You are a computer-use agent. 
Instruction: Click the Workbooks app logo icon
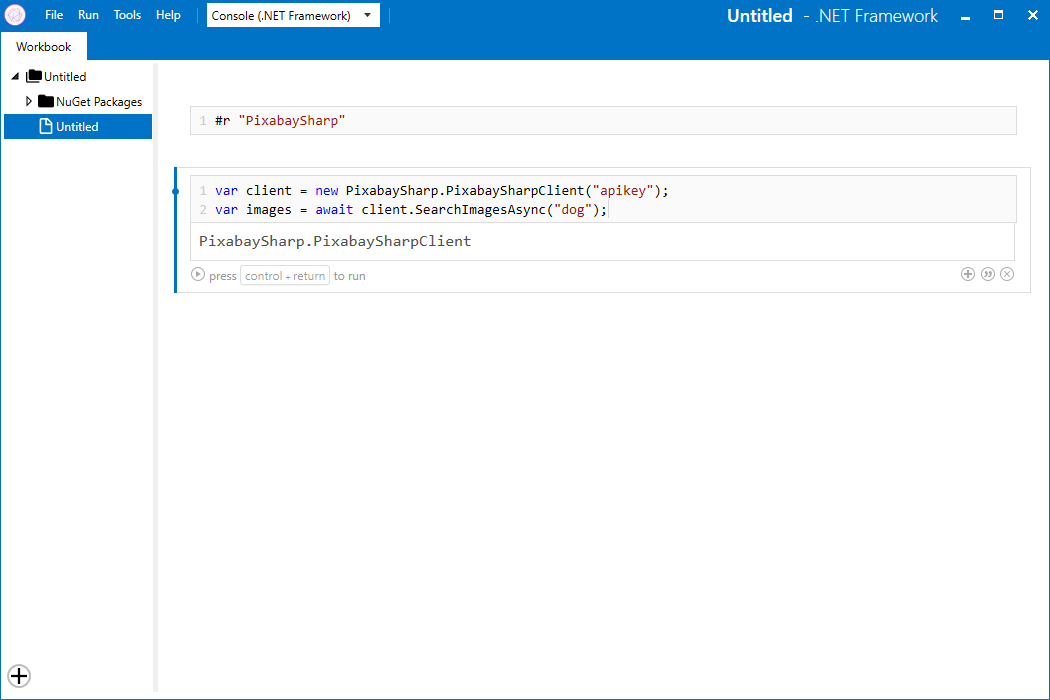(x=15, y=15)
